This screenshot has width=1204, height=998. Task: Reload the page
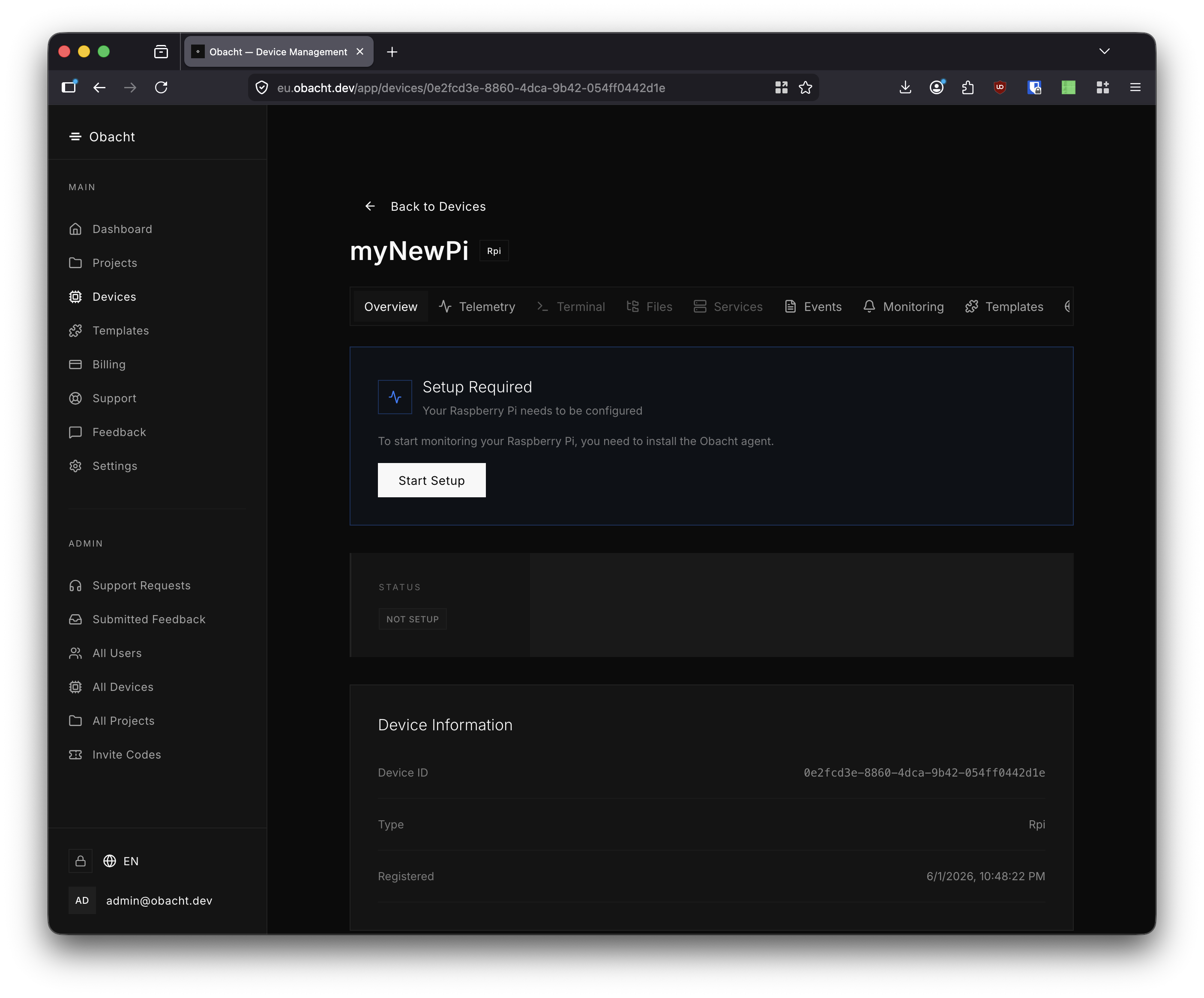pyautogui.click(x=161, y=87)
